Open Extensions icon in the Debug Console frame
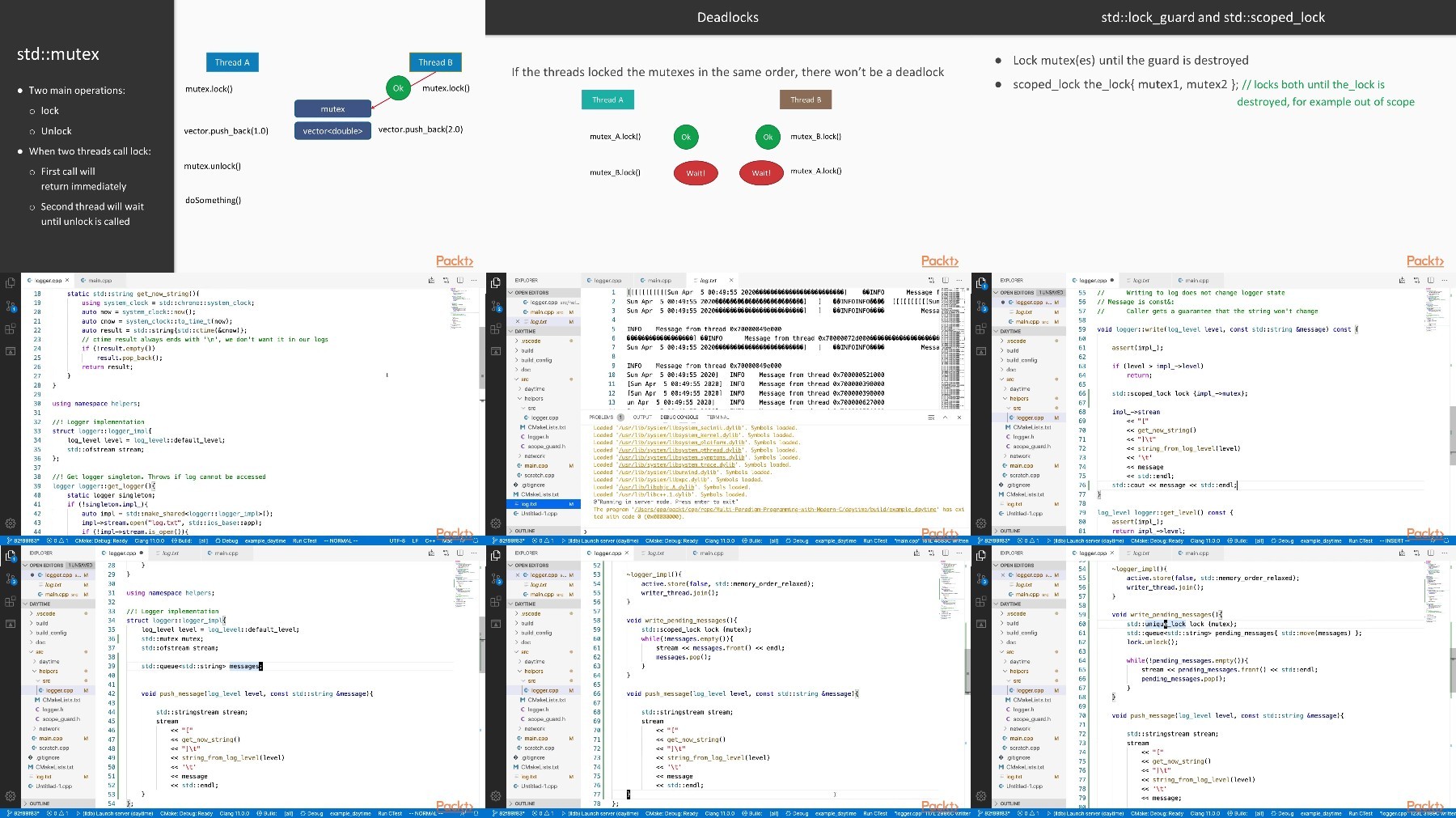This screenshot has width=1456, height=818. [496, 329]
